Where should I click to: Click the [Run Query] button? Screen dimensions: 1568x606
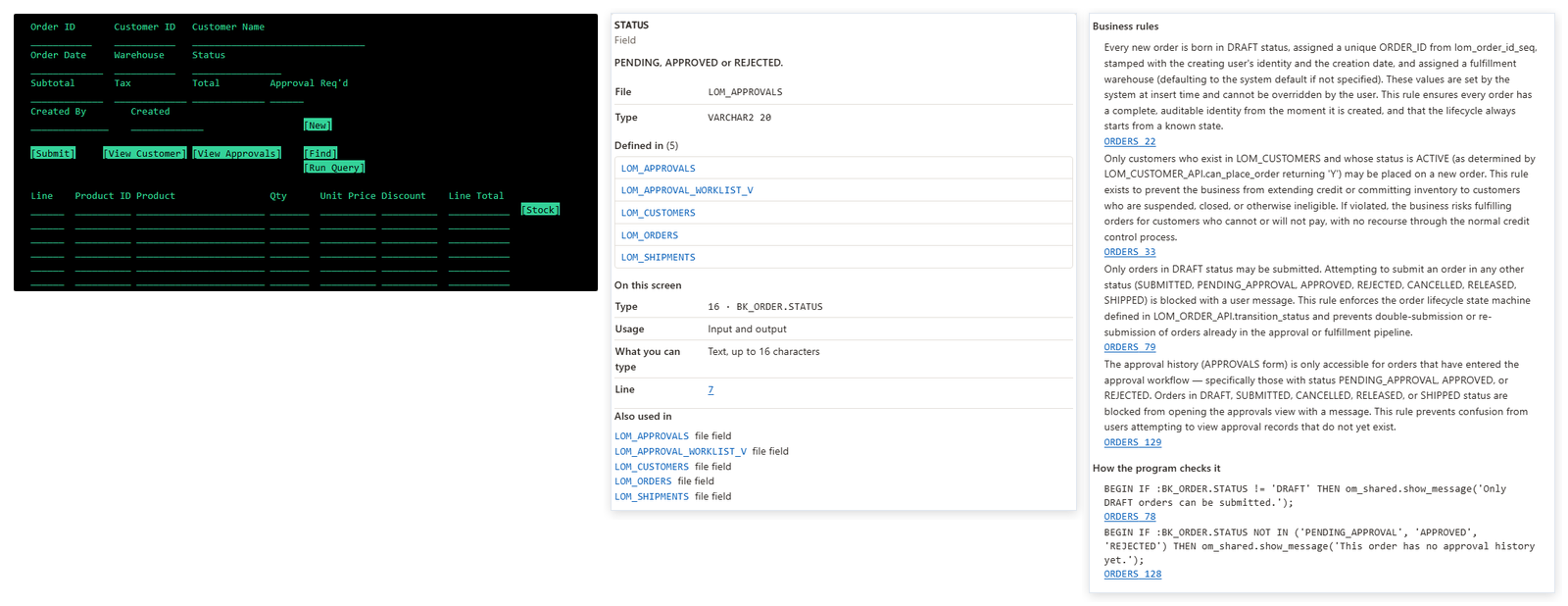tap(334, 168)
